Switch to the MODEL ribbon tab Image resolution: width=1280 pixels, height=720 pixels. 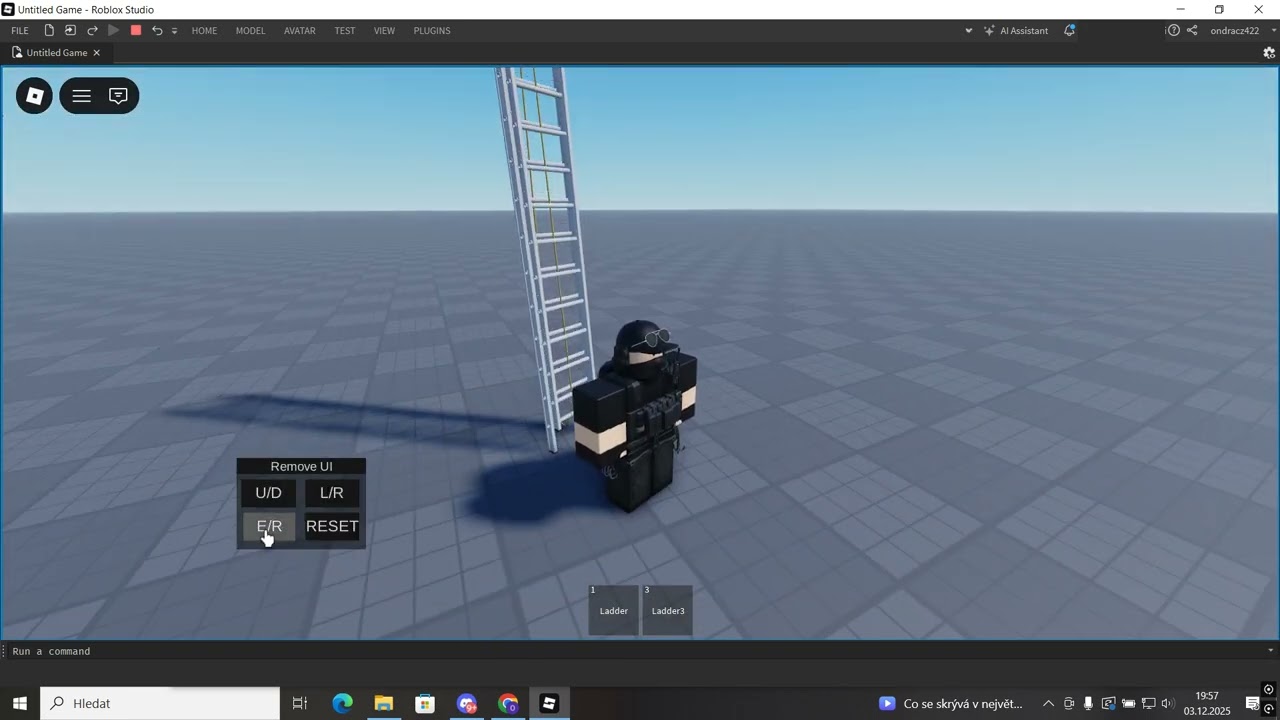coord(250,31)
